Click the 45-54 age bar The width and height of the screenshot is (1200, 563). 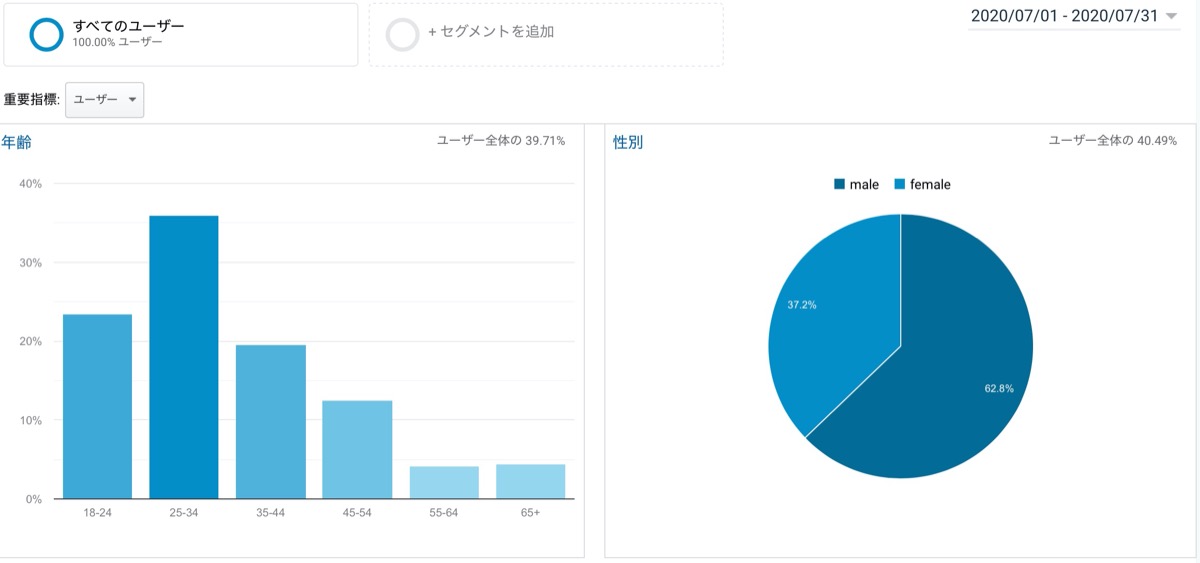coord(357,449)
